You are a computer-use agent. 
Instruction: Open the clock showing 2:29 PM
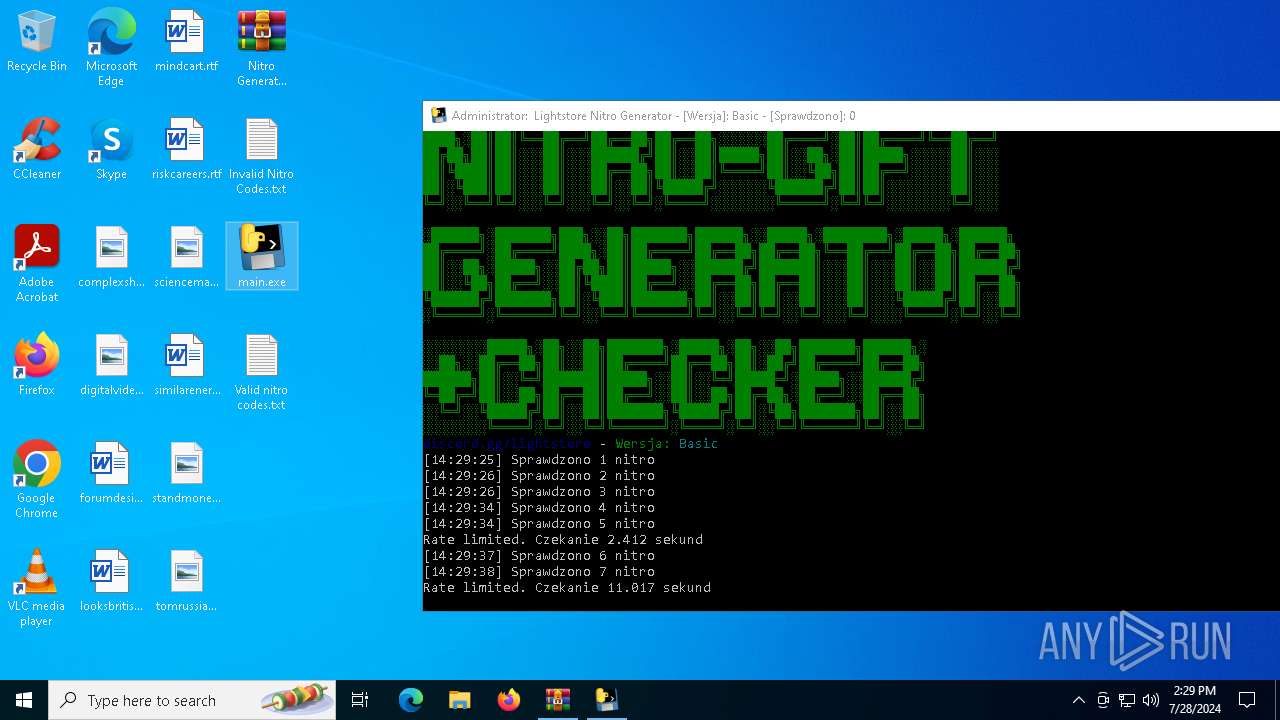(x=1195, y=700)
